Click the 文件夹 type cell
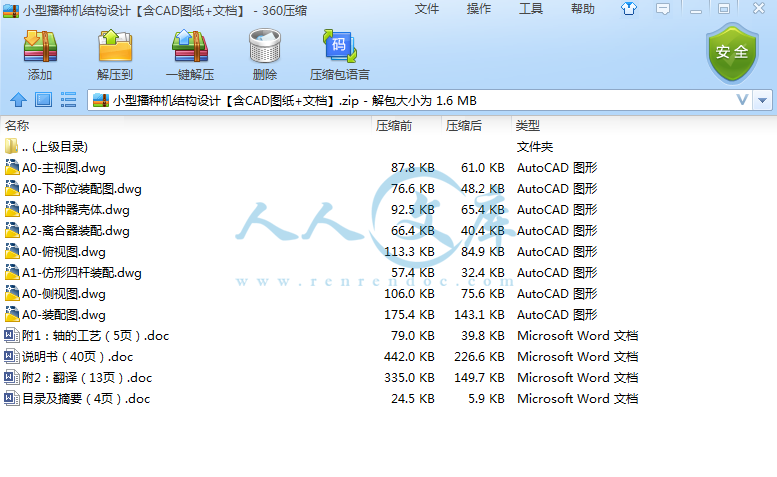777x477 pixels. [535, 147]
